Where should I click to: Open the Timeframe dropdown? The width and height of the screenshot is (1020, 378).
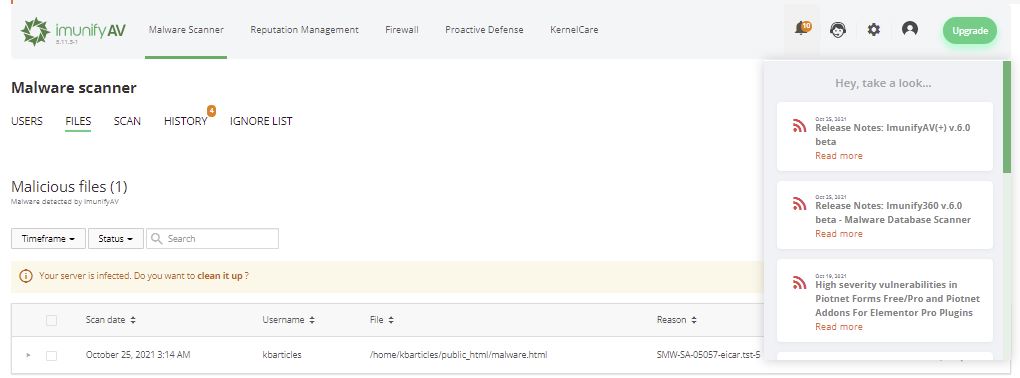48,239
